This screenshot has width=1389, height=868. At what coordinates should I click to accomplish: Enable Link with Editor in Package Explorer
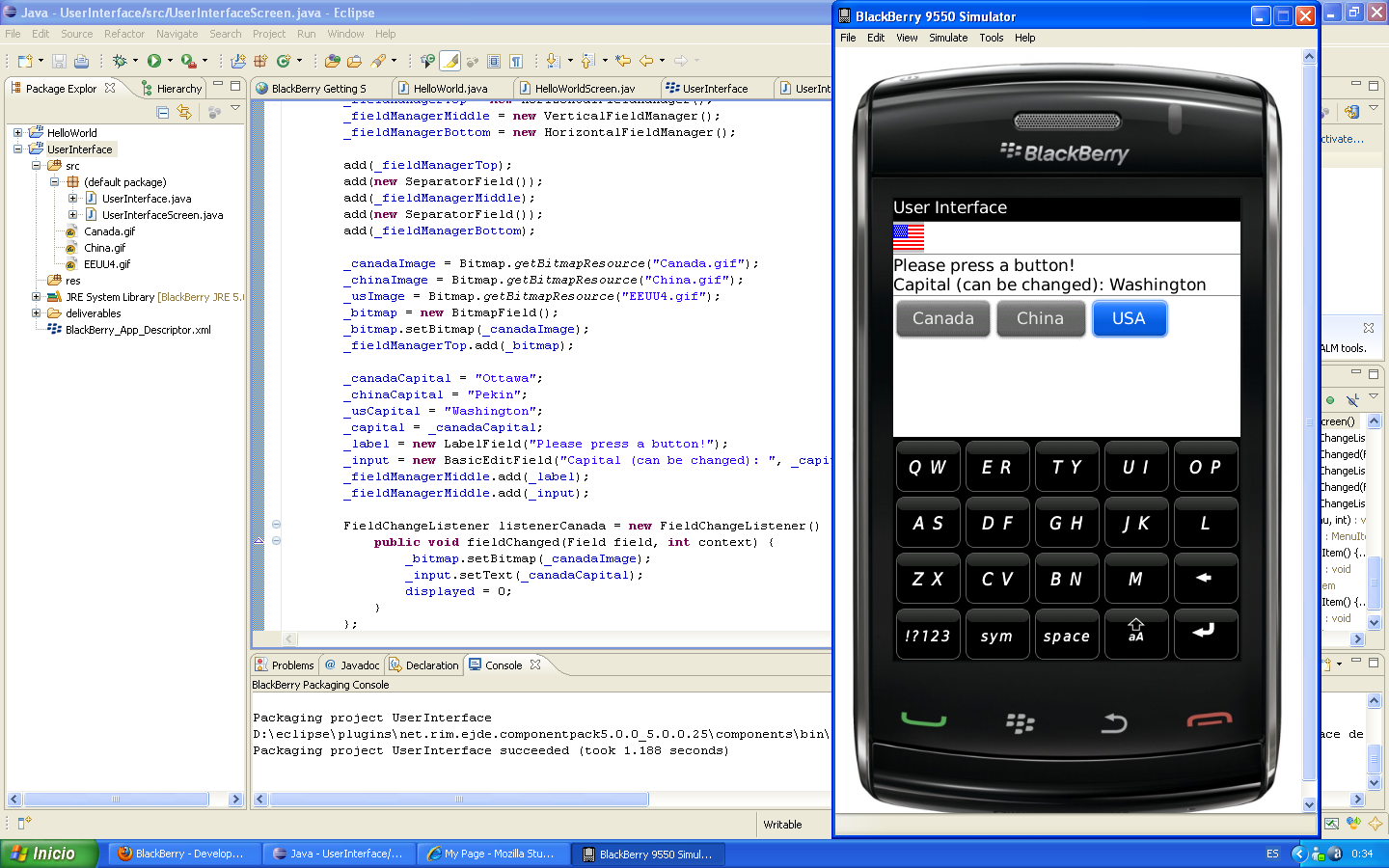coord(184,113)
